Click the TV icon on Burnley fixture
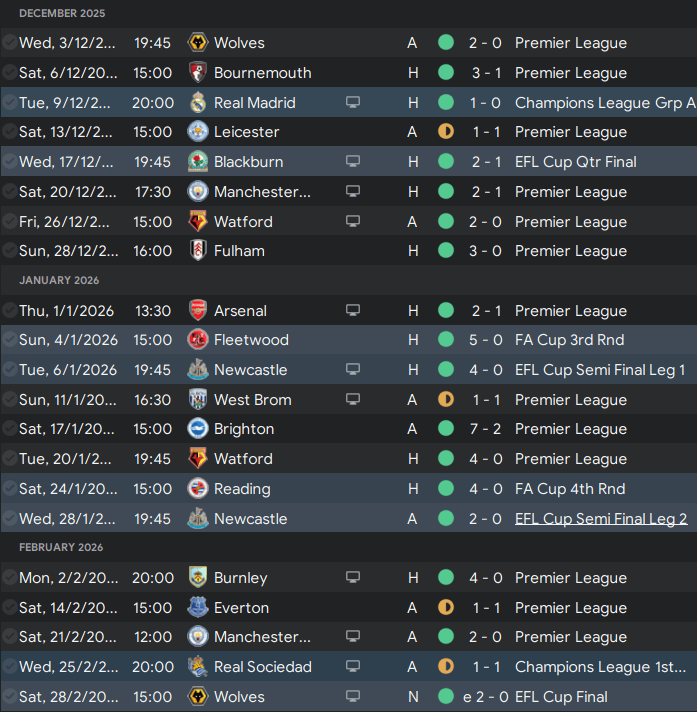Image resolution: width=697 pixels, height=712 pixels. coord(353,577)
